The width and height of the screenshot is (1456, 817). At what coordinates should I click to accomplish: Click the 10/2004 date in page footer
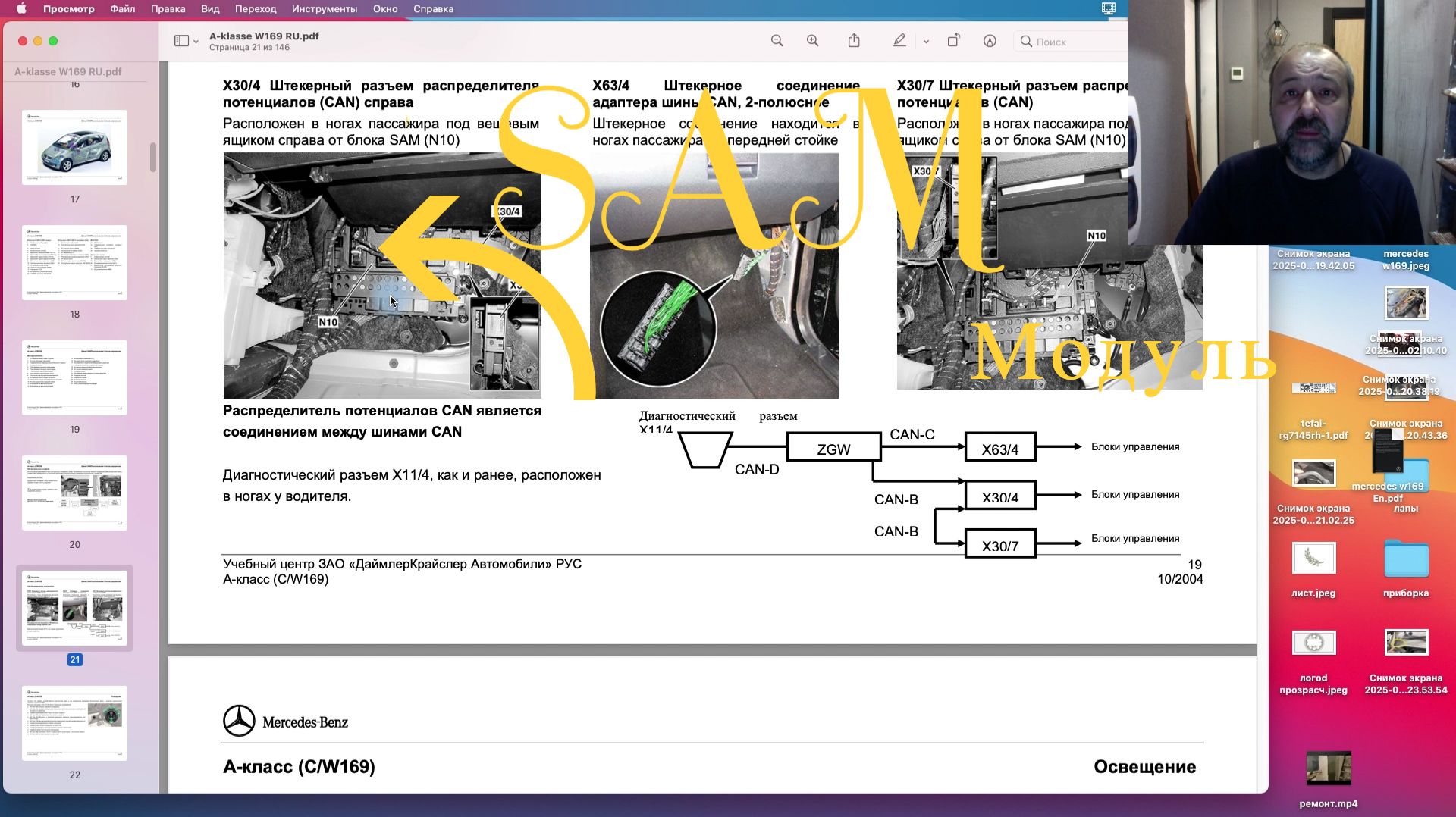1180,580
